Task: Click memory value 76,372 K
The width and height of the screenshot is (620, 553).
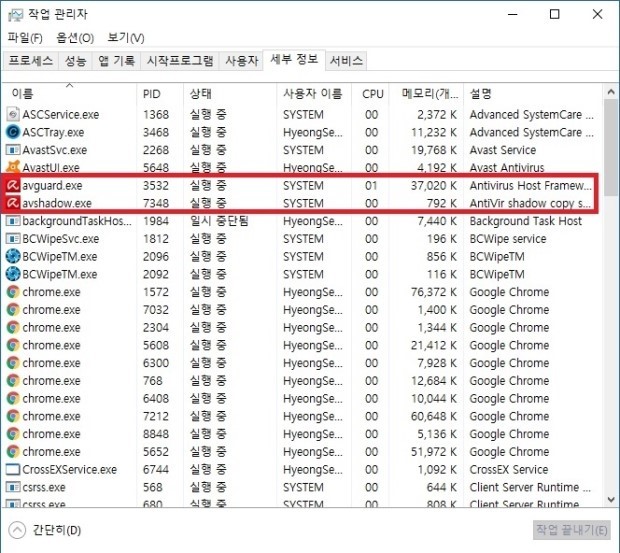Action: (x=433, y=292)
